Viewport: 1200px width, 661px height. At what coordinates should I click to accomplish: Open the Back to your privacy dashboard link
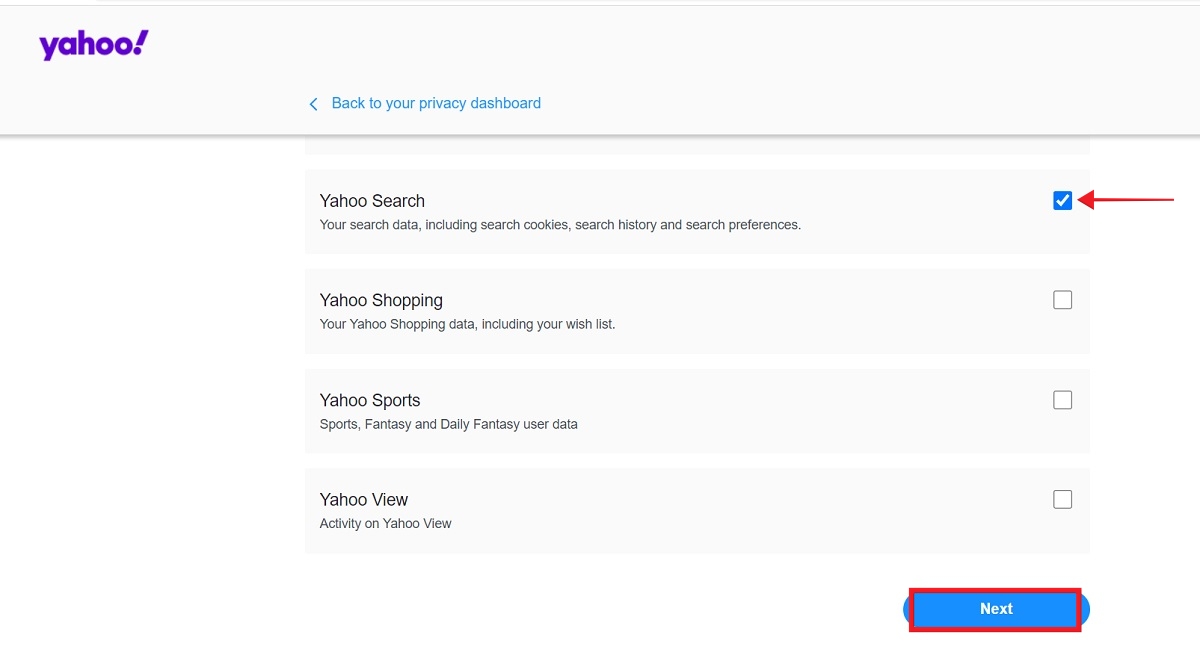tap(437, 103)
